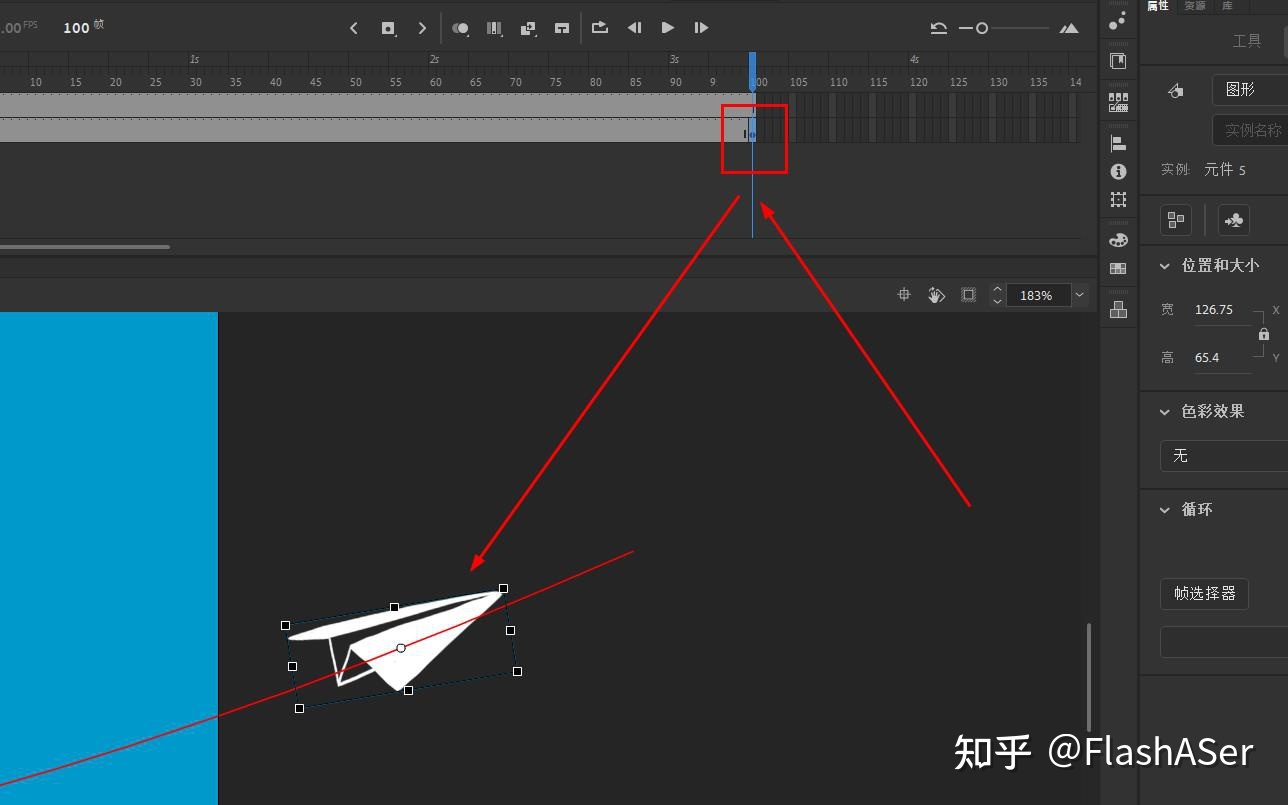Click the playhead at frame 100
This screenshot has height=805, width=1288.
click(x=753, y=70)
